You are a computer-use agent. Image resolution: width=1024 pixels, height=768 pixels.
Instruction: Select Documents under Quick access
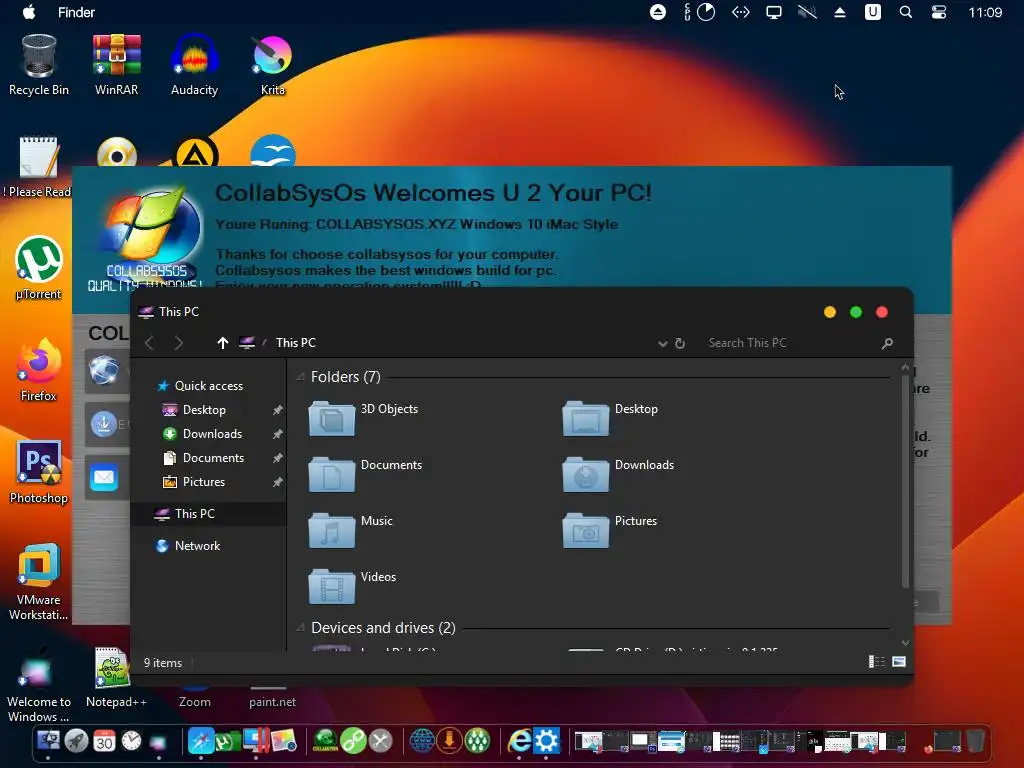pos(213,458)
